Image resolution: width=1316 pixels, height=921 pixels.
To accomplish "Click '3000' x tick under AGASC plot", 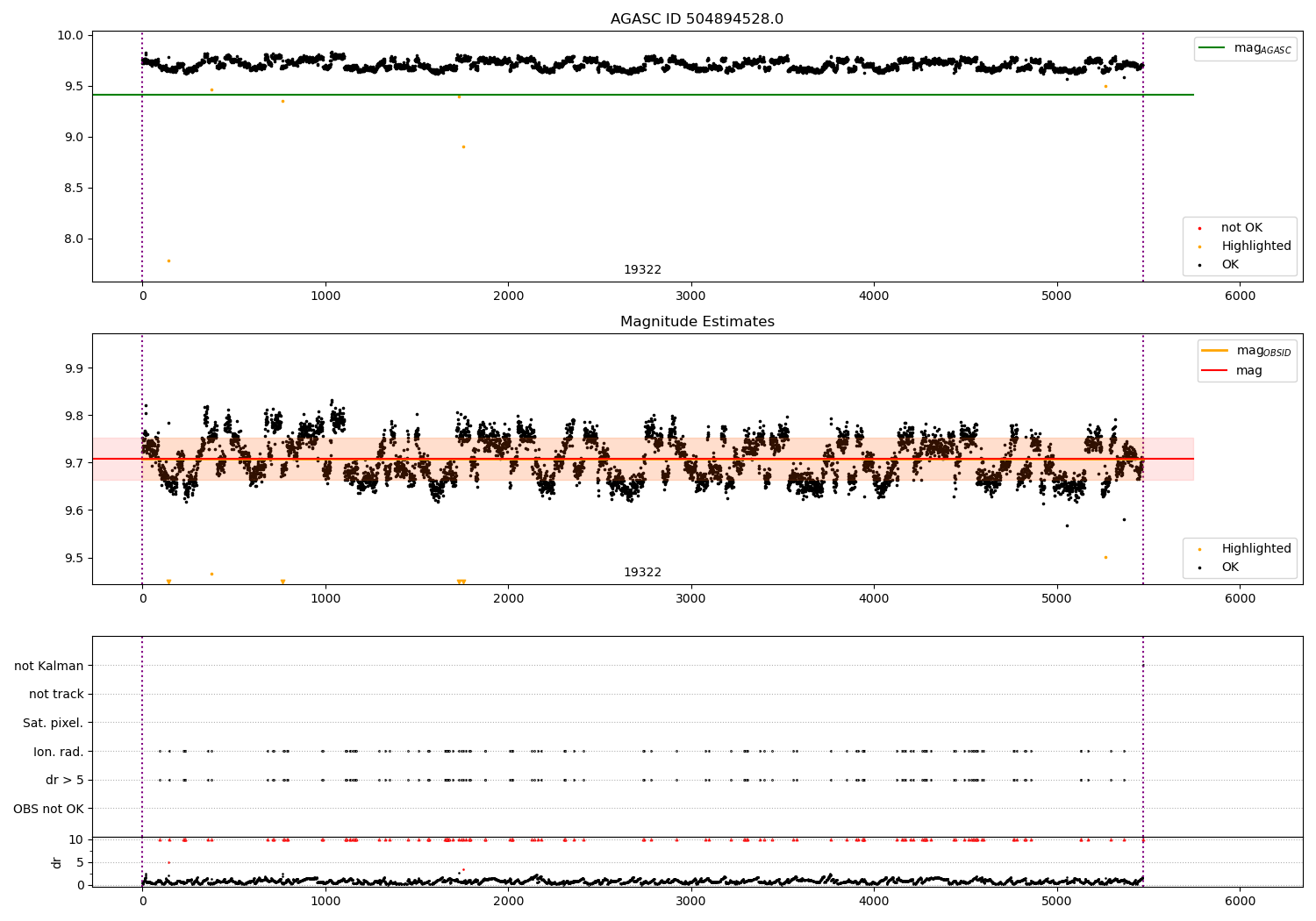I will 691,296.
